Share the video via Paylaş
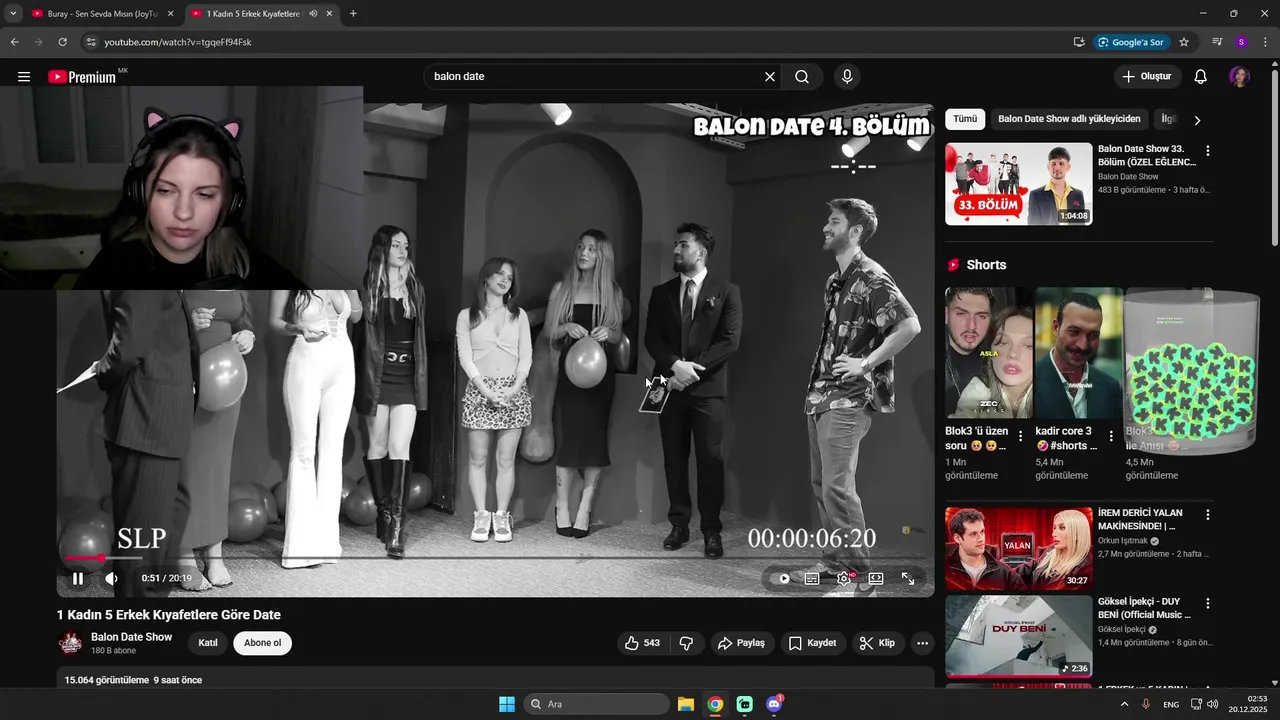The image size is (1280, 720). [x=741, y=643]
